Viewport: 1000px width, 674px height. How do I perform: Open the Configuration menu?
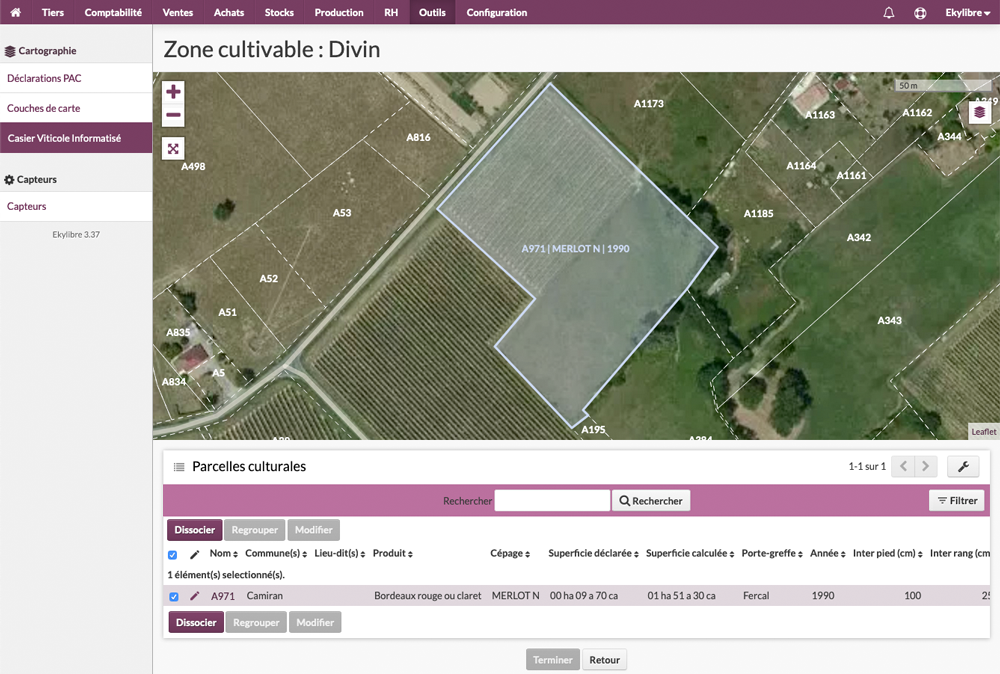(x=497, y=12)
